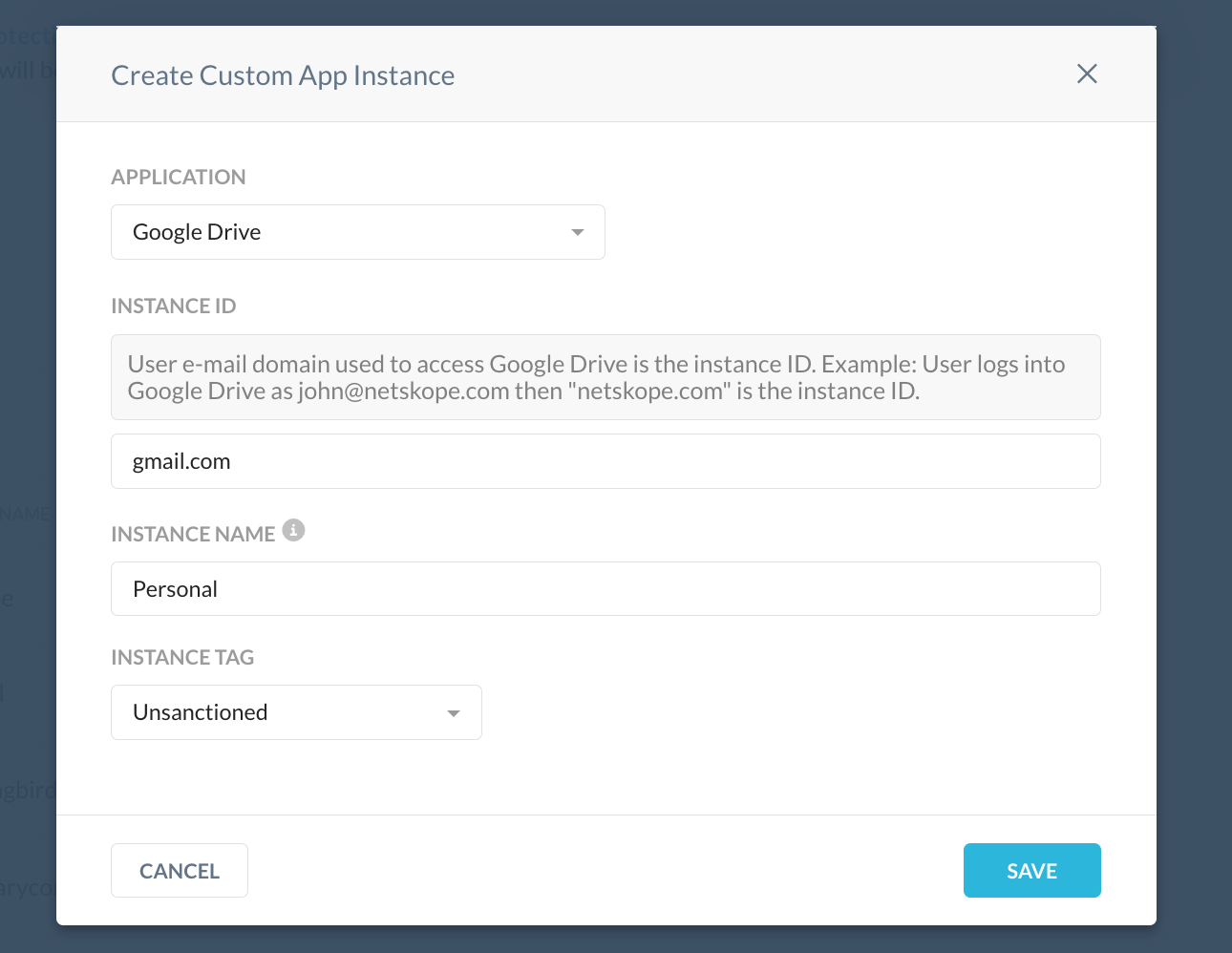Click the Instance Name field containing Personal
Viewport: 1232px width, 953px height.
point(605,589)
